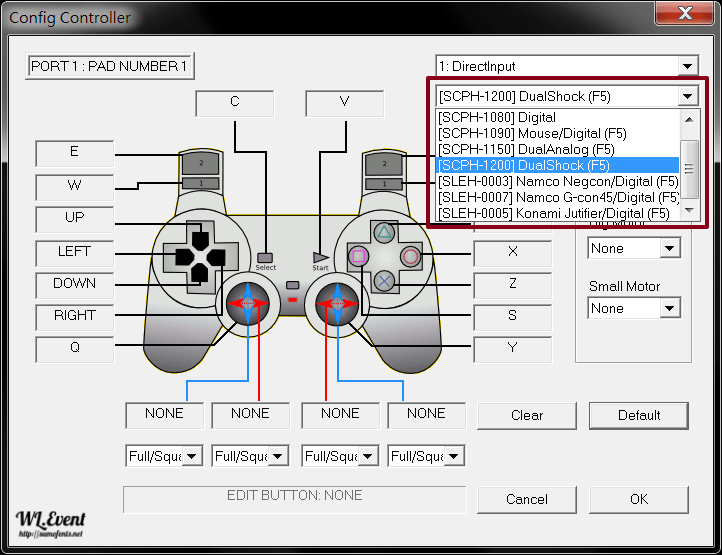This screenshot has height=555, width=722.
Task: Choose [SCPH-1150] DualAnalog (F5) option
Action: pyautogui.click(x=557, y=149)
